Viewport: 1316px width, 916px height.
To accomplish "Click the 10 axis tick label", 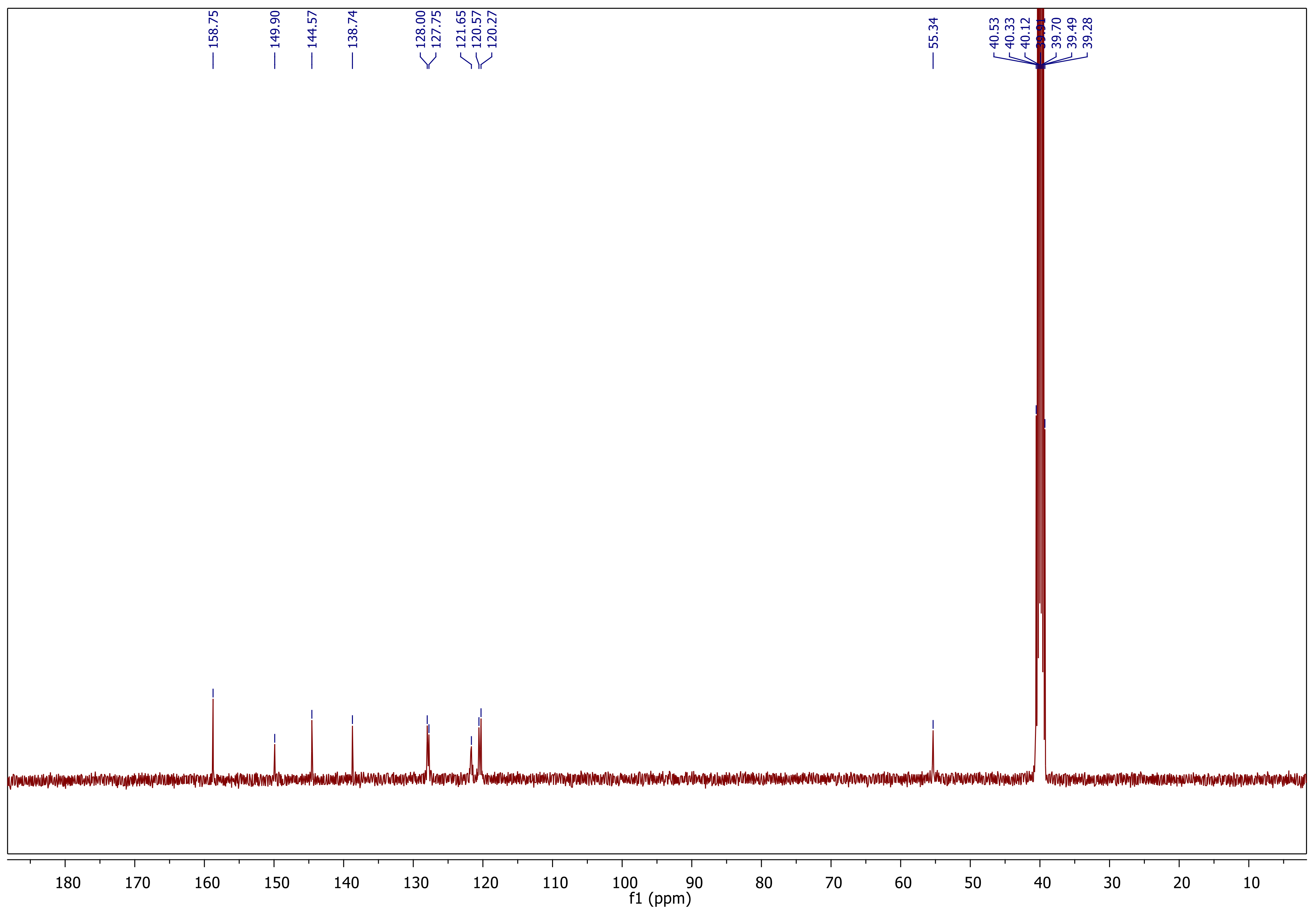I will click(x=1251, y=883).
